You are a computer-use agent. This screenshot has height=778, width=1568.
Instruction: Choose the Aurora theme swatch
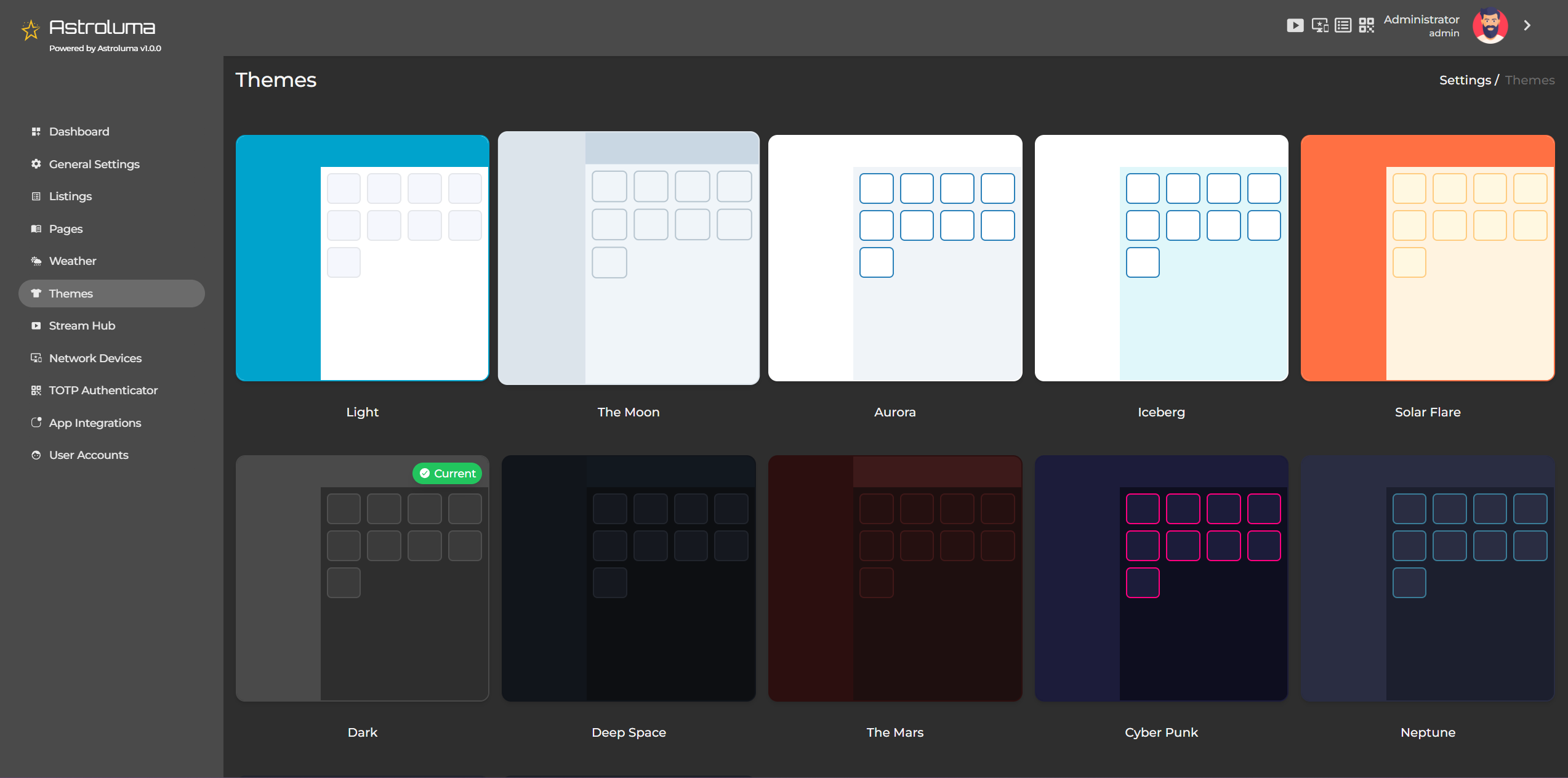(895, 257)
